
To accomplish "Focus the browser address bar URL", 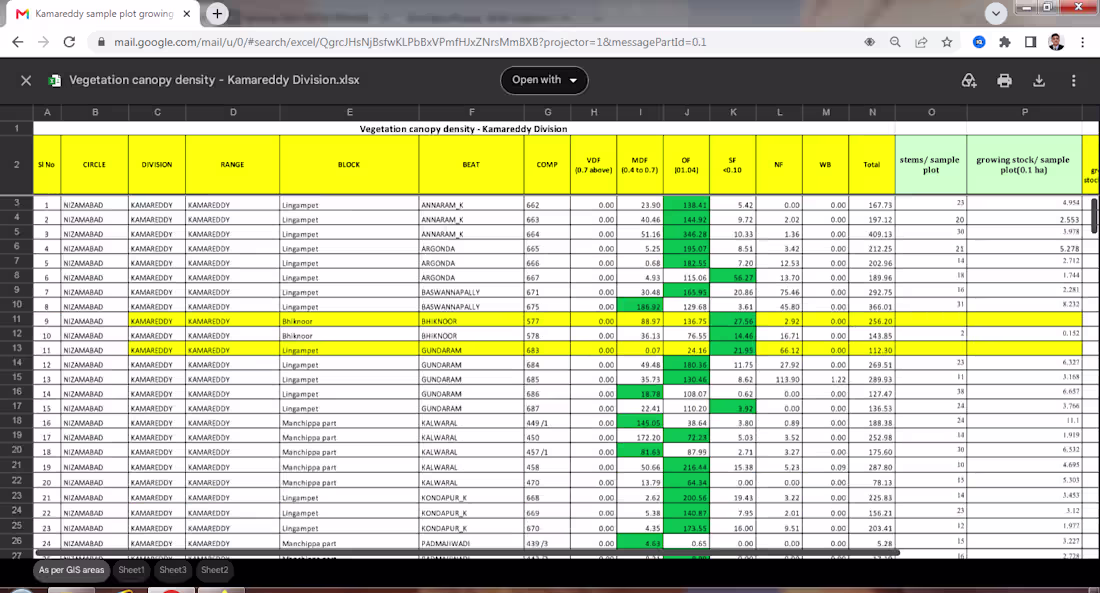I will [x=410, y=42].
